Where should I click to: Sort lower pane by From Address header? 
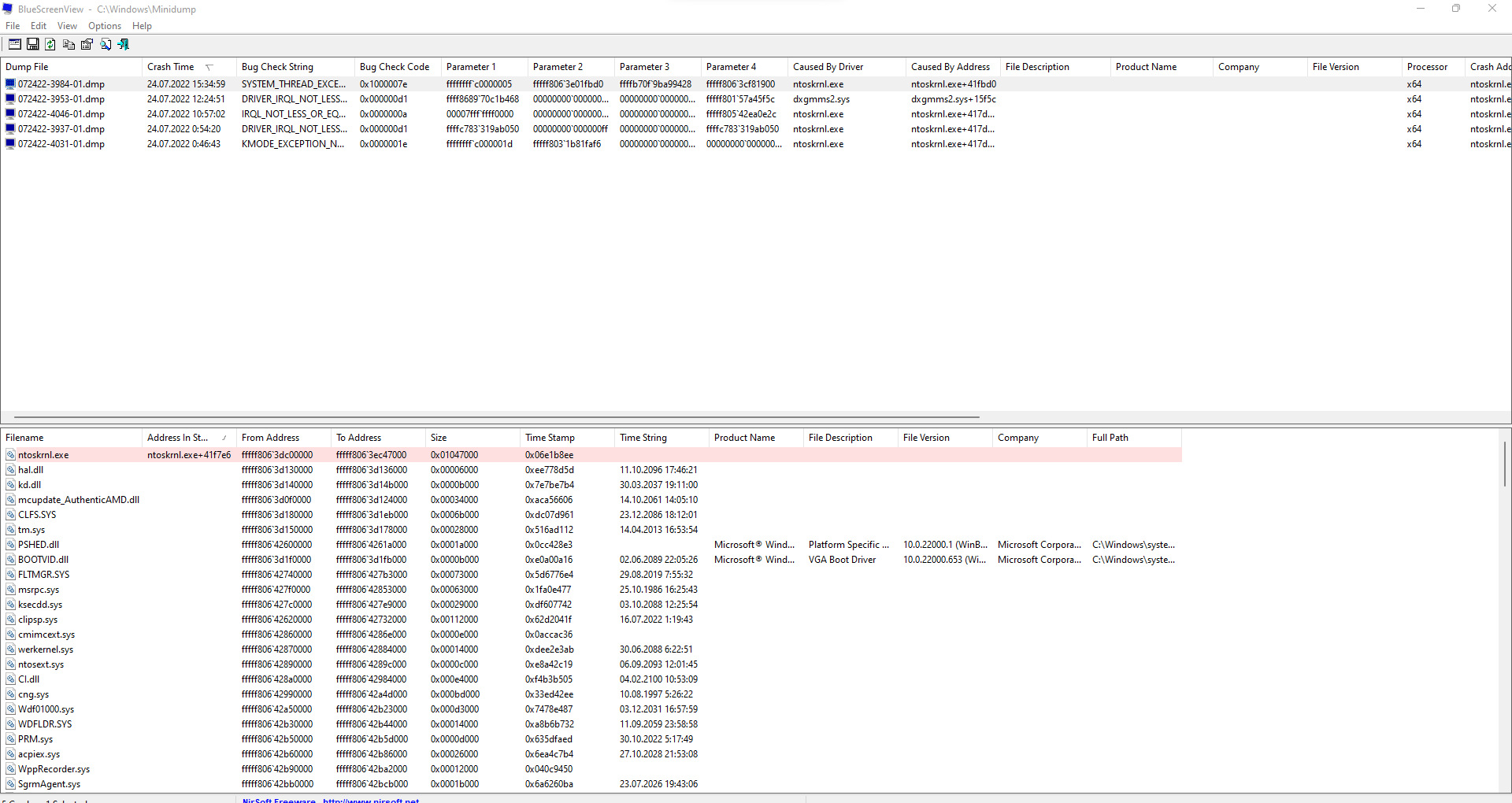click(283, 438)
